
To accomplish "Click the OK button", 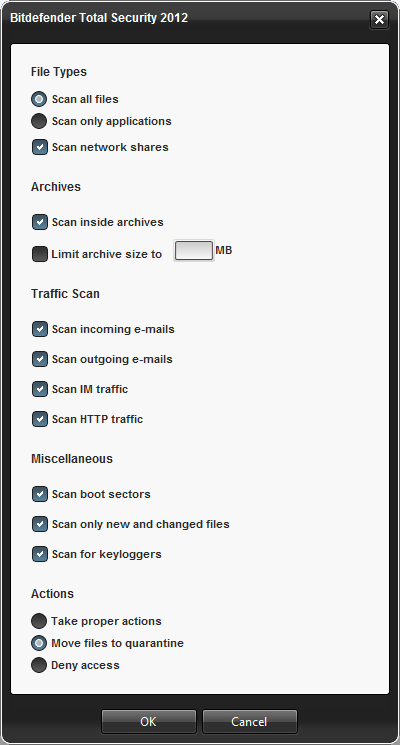I will [149, 722].
